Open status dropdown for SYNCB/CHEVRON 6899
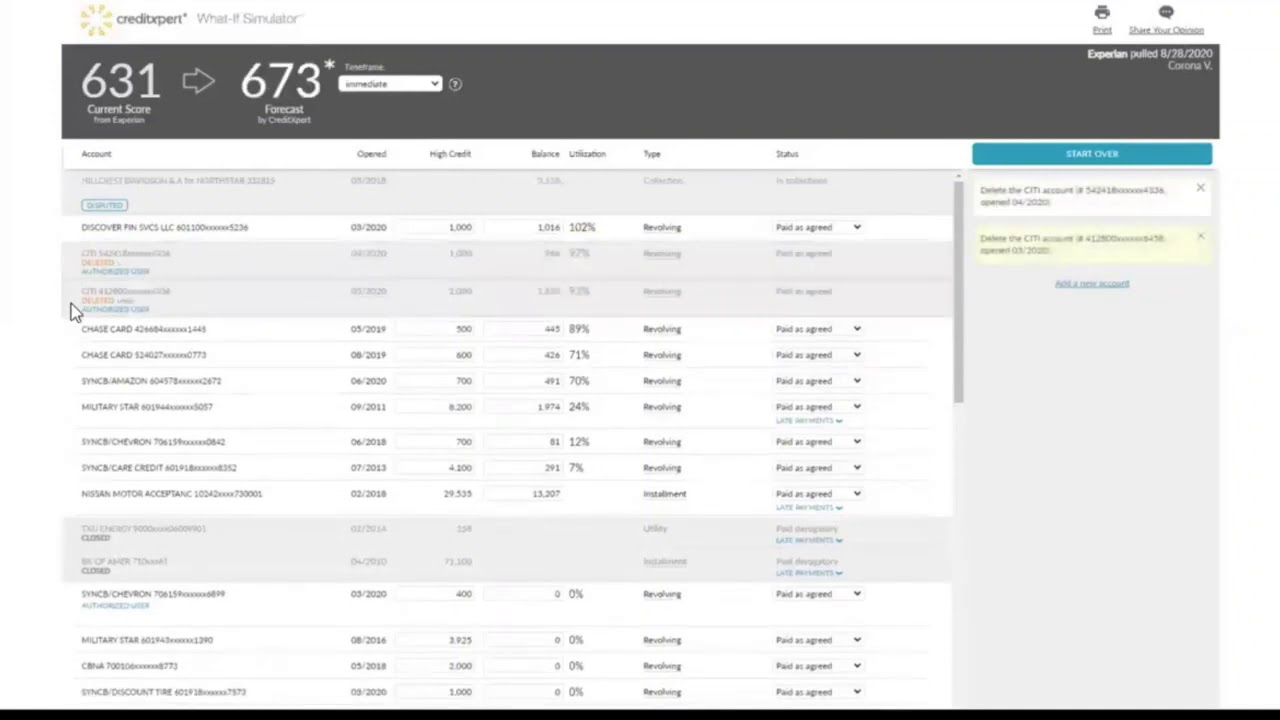The height and width of the screenshot is (720, 1280). 818,594
